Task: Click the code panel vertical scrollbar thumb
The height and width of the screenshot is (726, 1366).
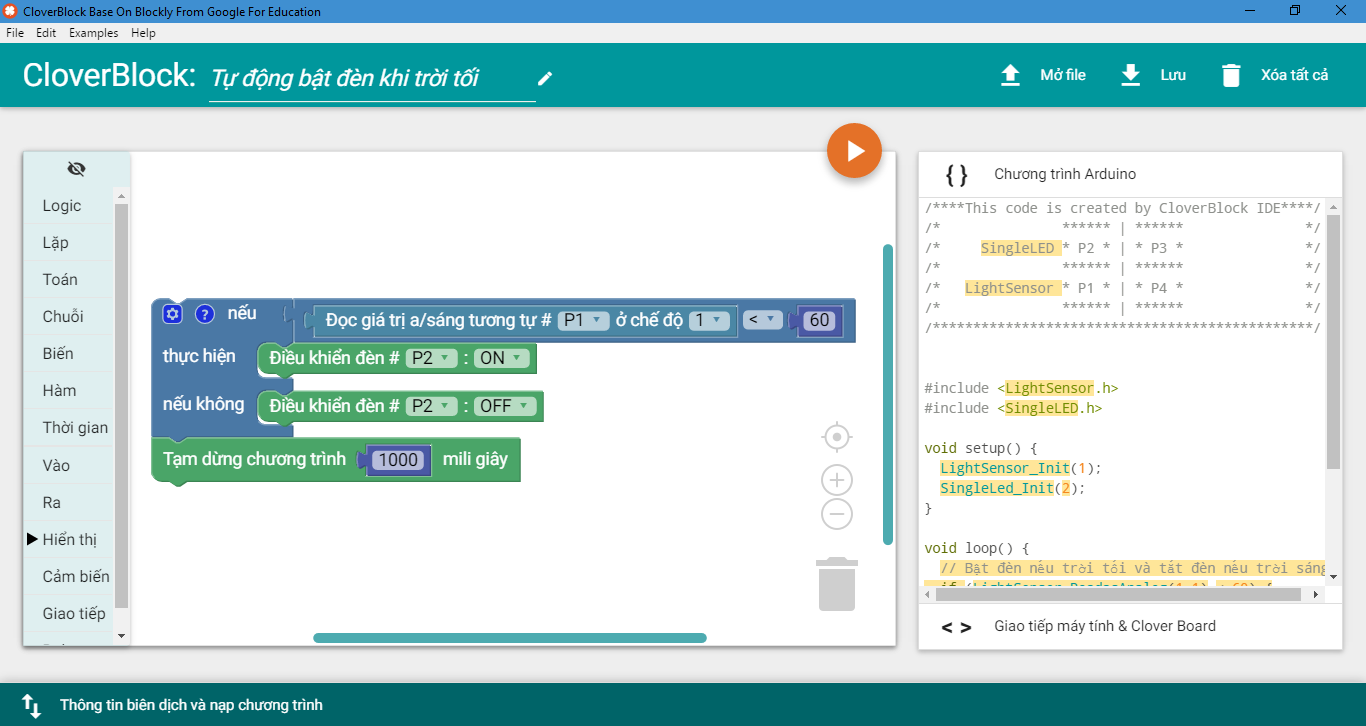Action: point(1333,341)
